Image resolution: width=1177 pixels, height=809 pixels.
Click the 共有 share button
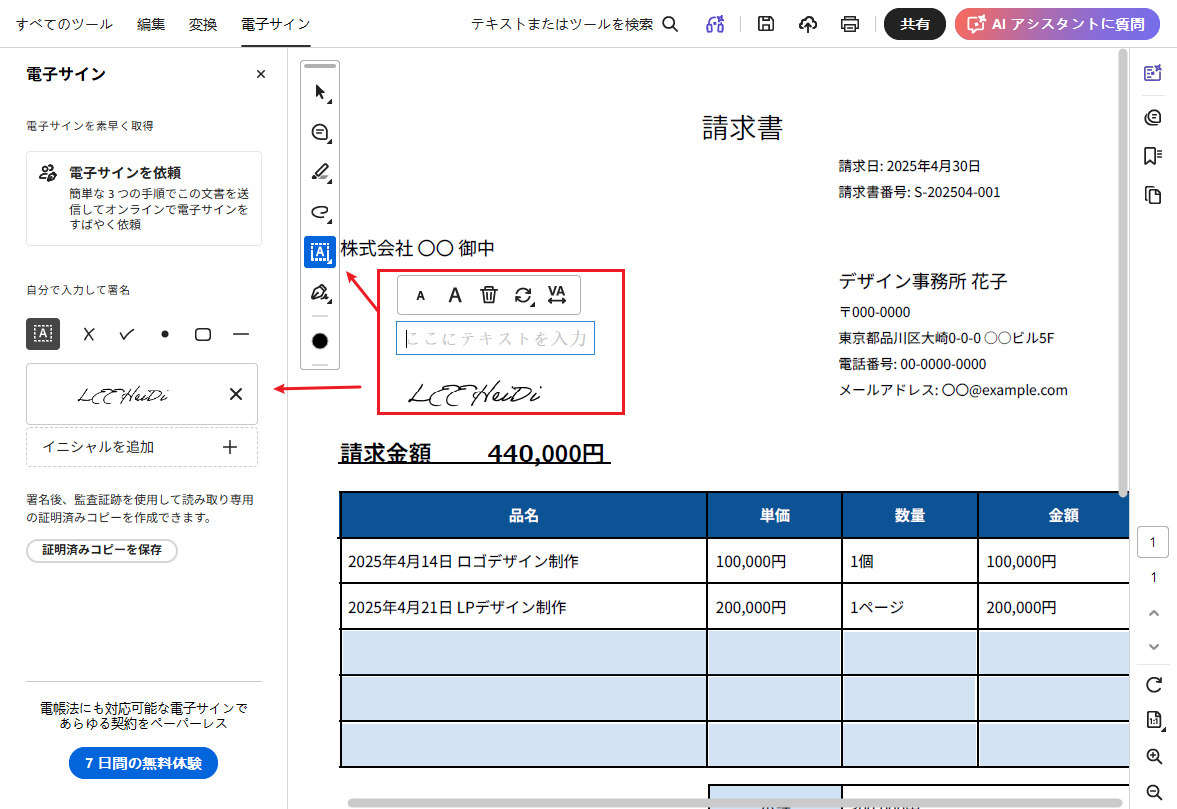point(914,24)
